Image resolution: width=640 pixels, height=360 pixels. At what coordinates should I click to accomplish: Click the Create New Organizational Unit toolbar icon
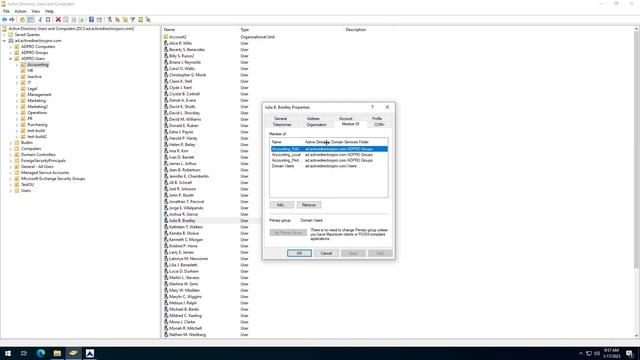[x=125, y=20]
